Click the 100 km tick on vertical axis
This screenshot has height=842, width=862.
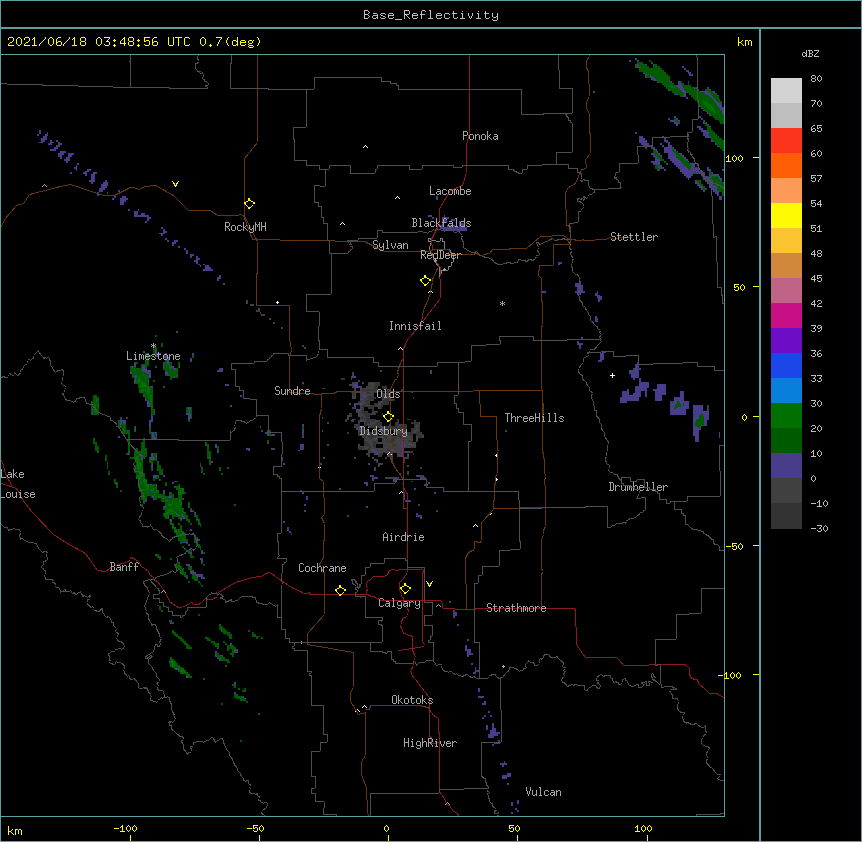734,158
